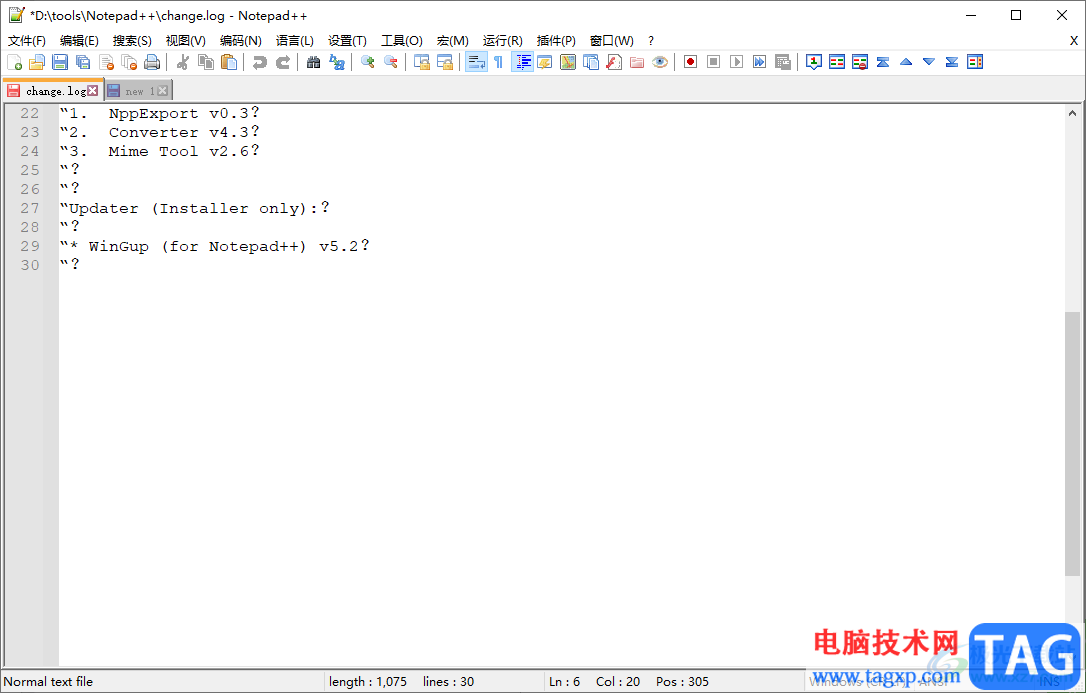Clear the active compare icon

coord(860,62)
